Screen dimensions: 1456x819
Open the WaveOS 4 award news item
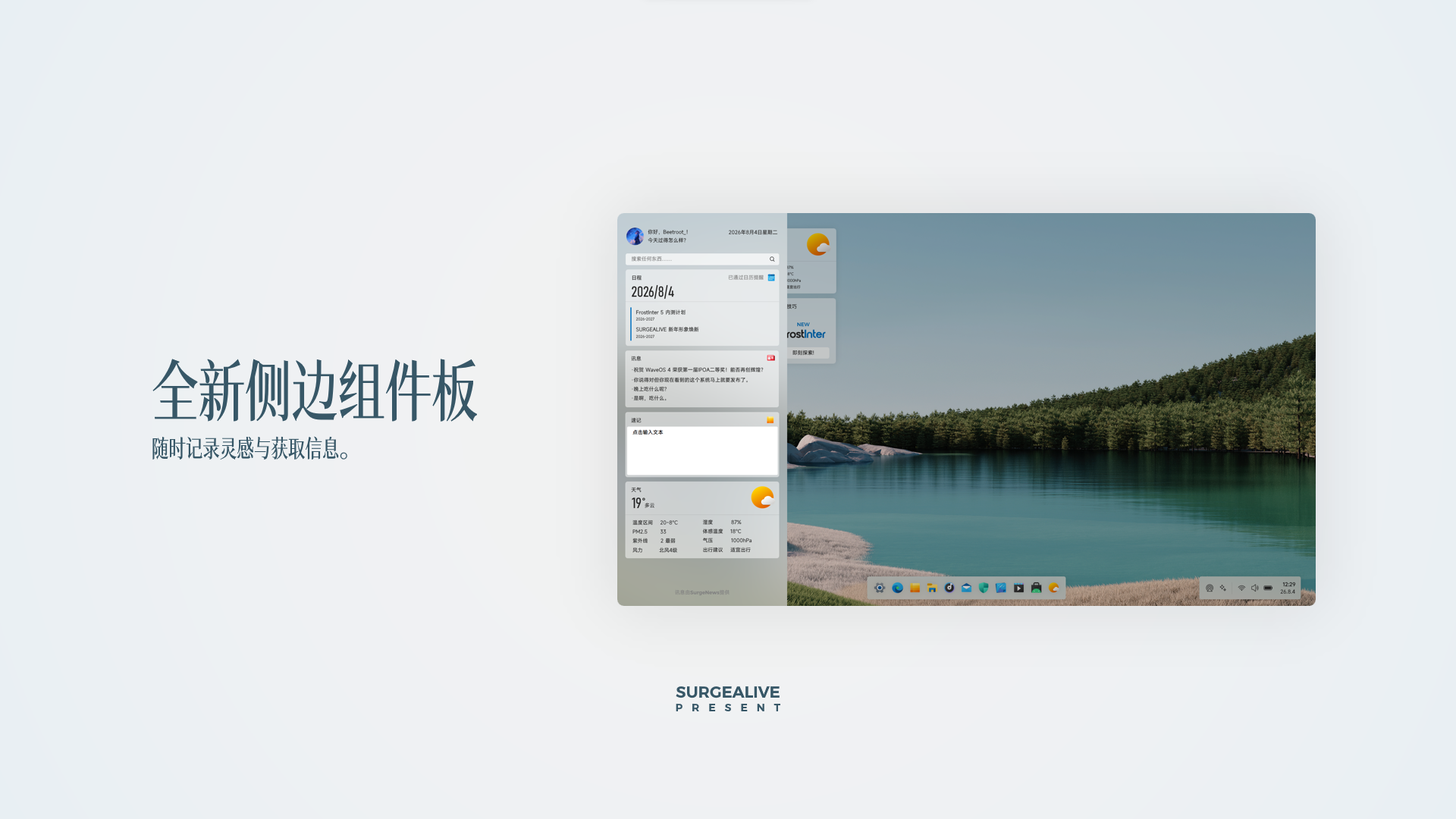698,370
